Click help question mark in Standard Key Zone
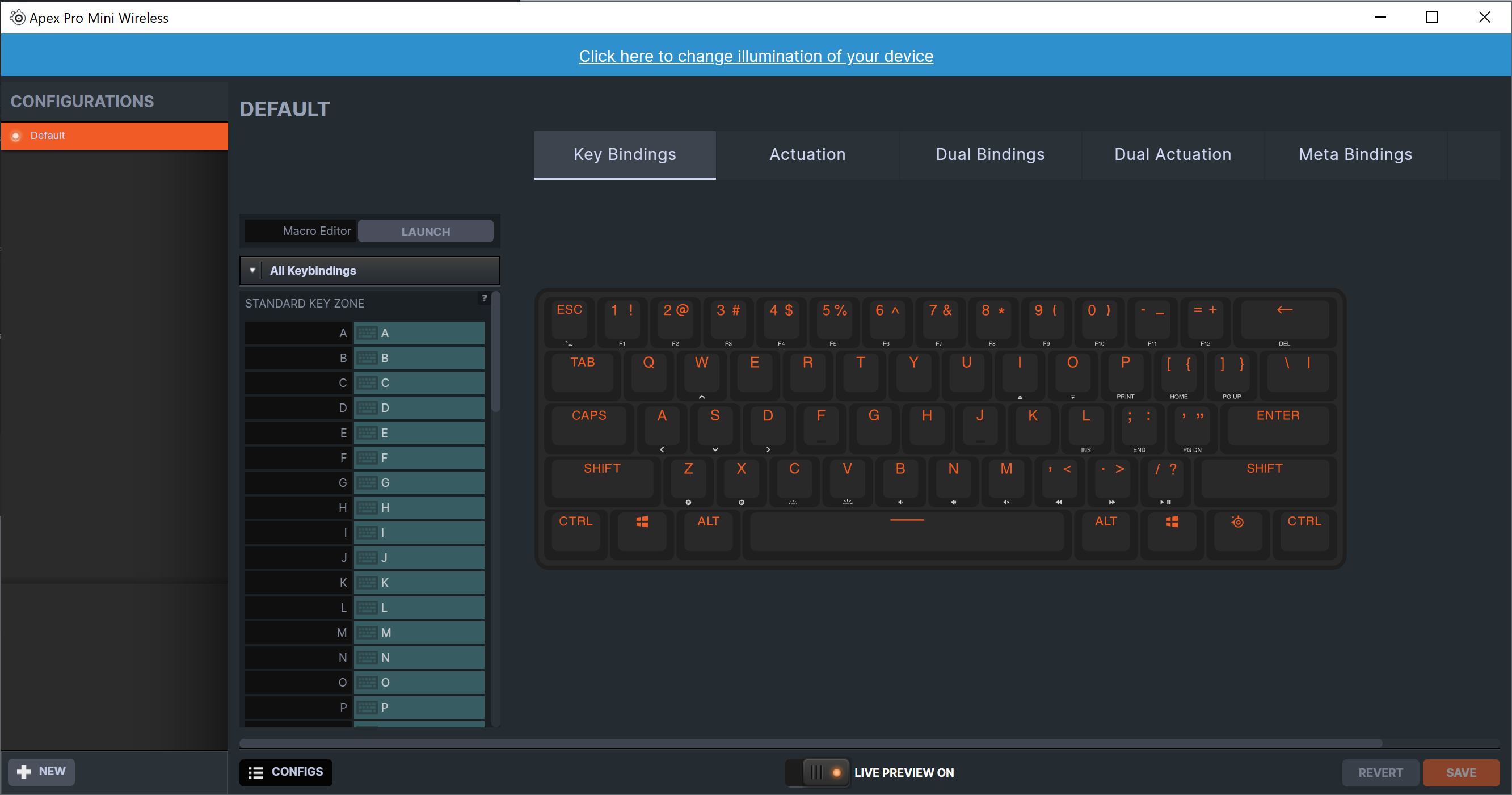The width and height of the screenshot is (1512, 795). [x=485, y=298]
